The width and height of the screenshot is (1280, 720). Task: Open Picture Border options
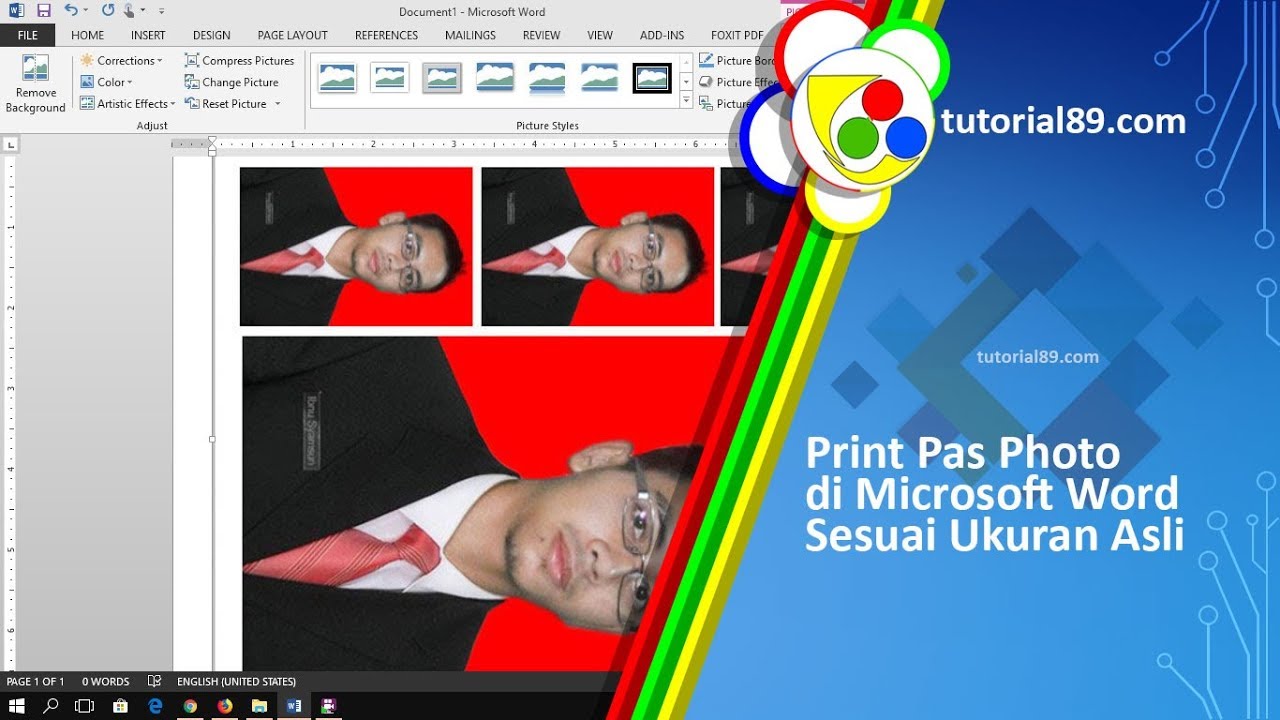738,60
